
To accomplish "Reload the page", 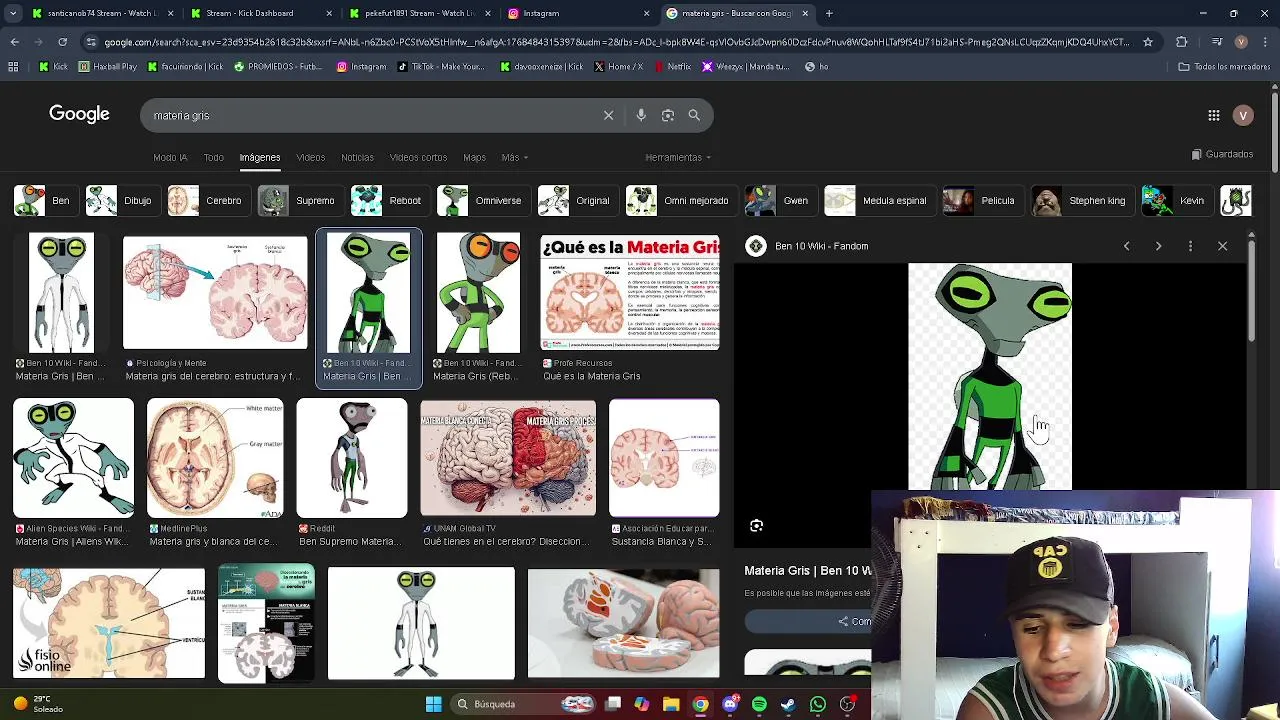I will (x=62, y=42).
